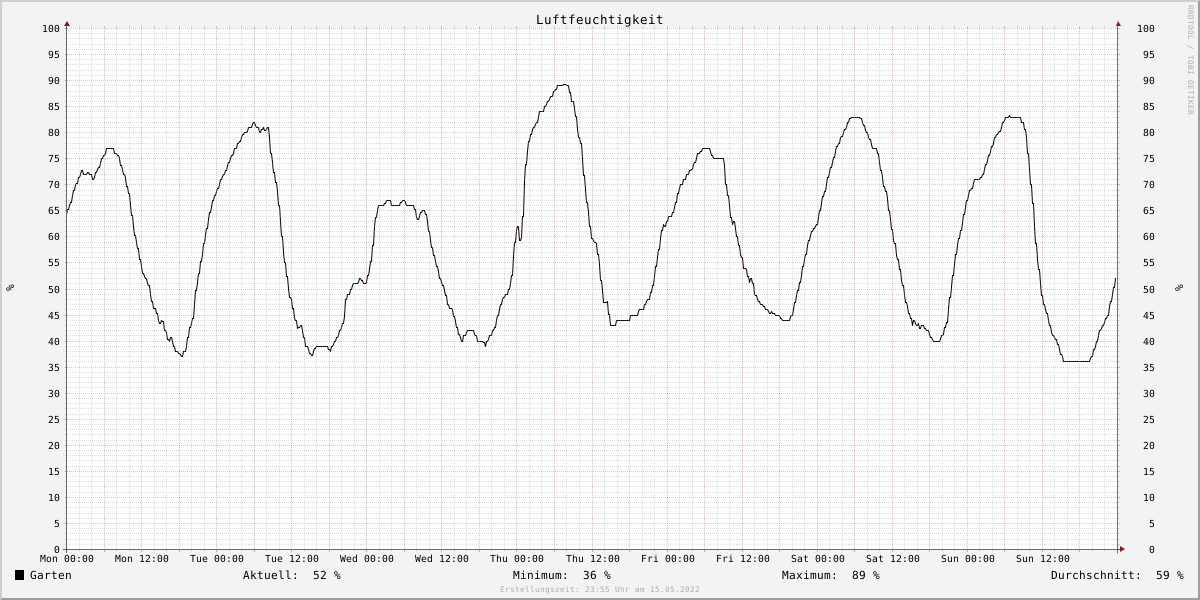Click the "0" label on the left axis
1200x600 pixels.
(57, 550)
